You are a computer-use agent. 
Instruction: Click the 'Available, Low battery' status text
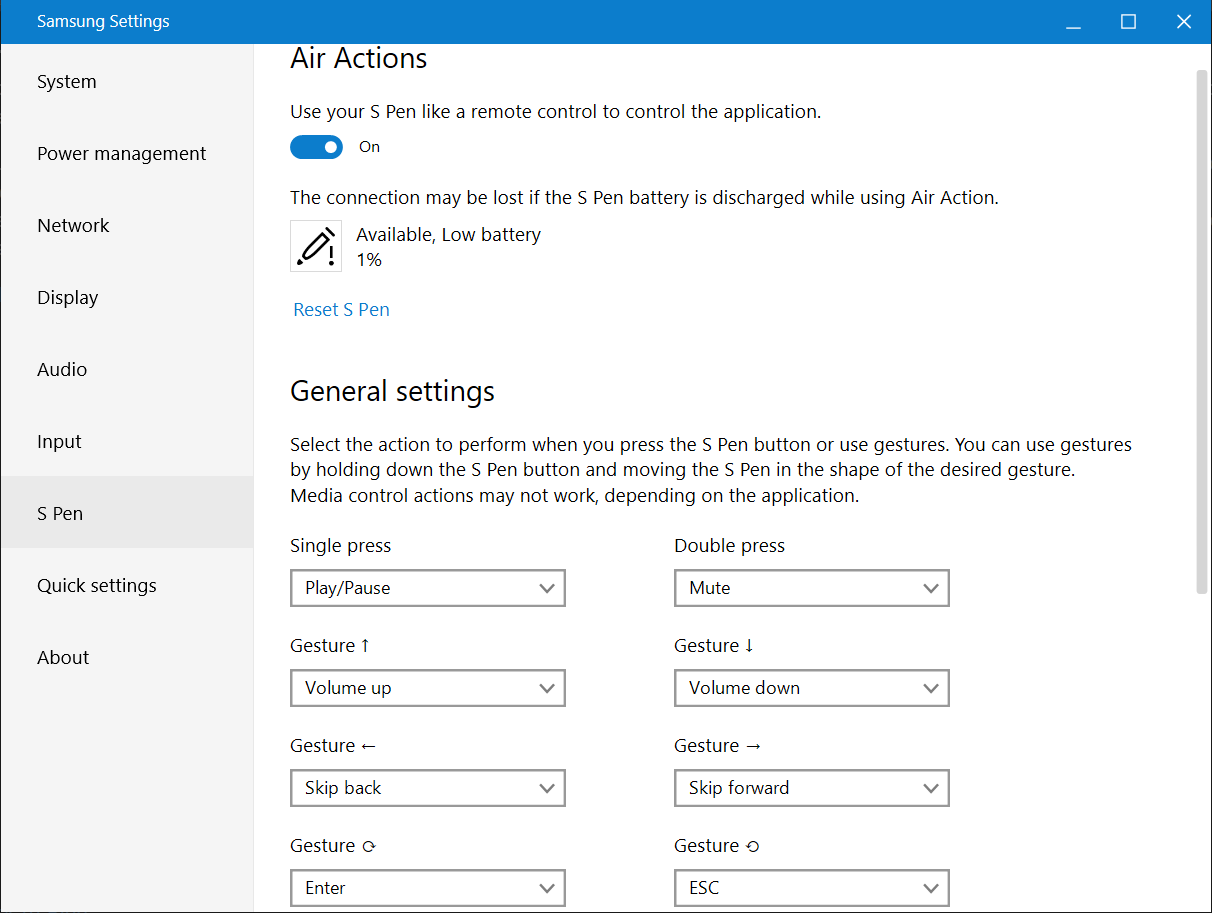[x=448, y=235]
